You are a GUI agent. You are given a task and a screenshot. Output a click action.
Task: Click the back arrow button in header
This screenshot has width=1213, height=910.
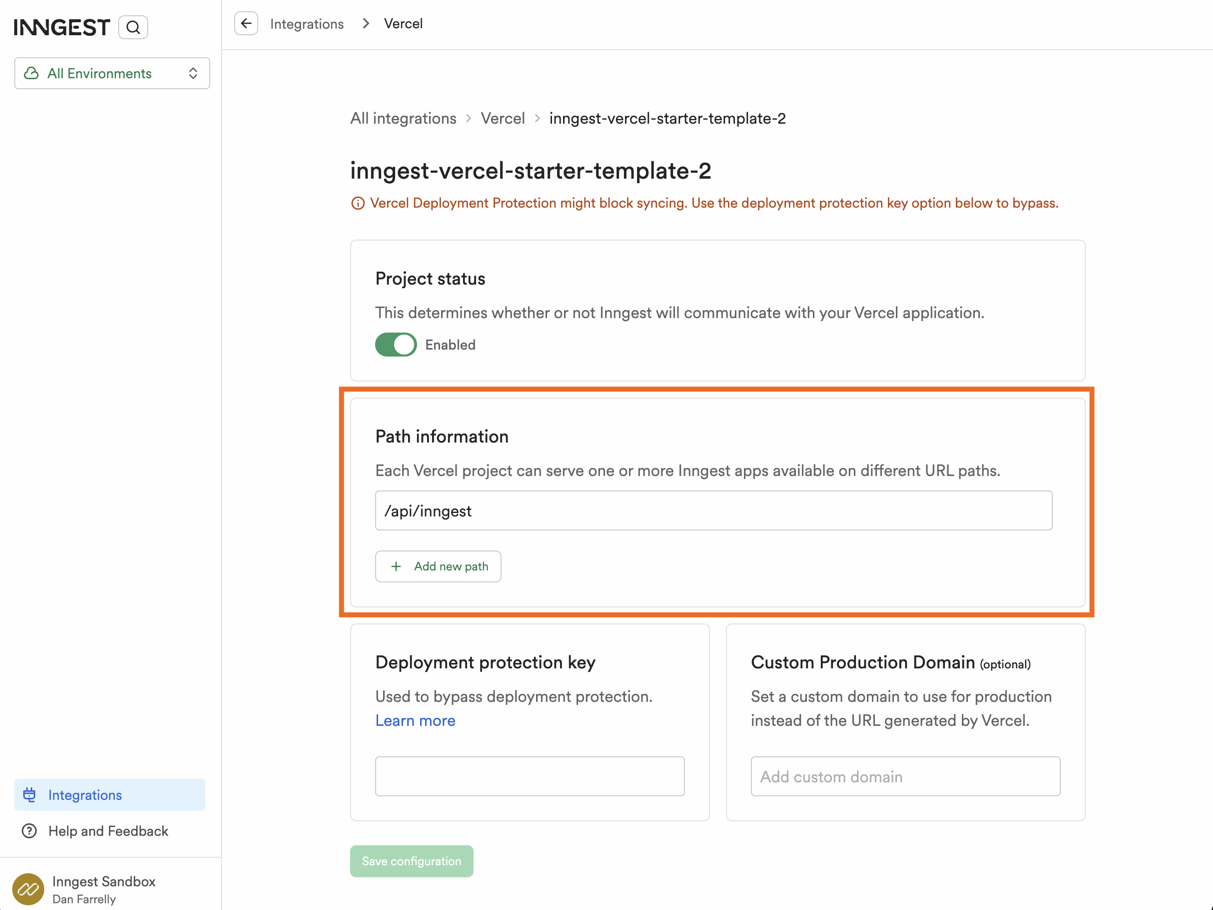(246, 23)
